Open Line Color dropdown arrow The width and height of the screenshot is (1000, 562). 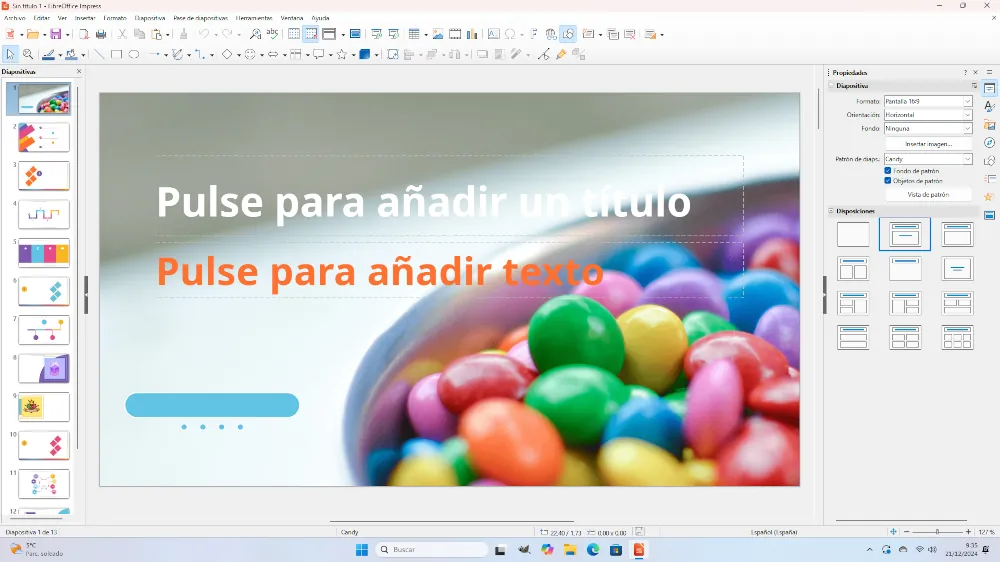click(x=60, y=55)
